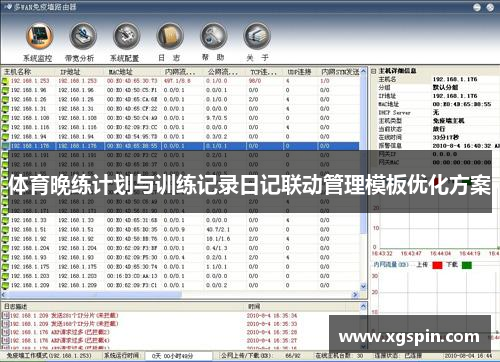Click status bar date 2010-08-04 16:44
The width and height of the screenshot is (500, 362).
tap(468, 356)
